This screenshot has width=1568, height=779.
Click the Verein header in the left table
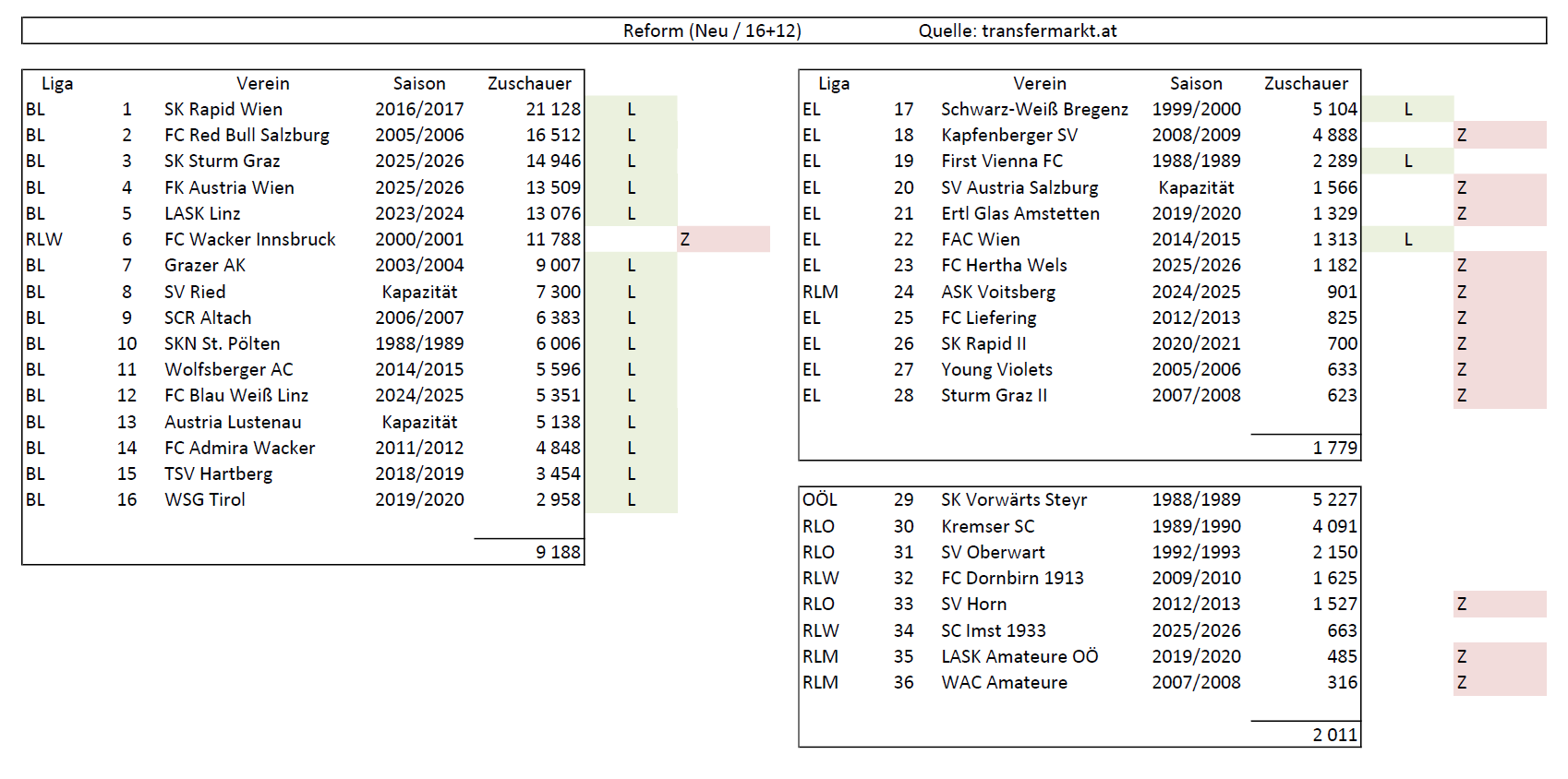click(x=262, y=83)
